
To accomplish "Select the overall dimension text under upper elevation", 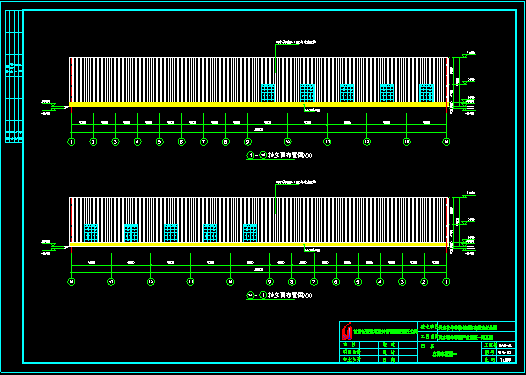I will click(x=258, y=129).
